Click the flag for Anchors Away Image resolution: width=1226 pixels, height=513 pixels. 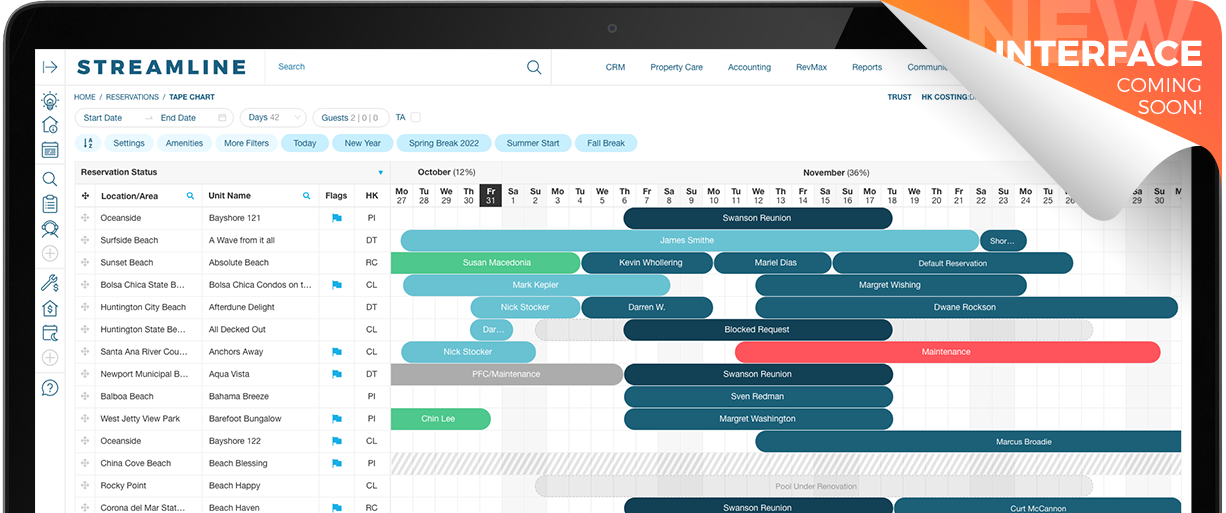click(x=337, y=352)
